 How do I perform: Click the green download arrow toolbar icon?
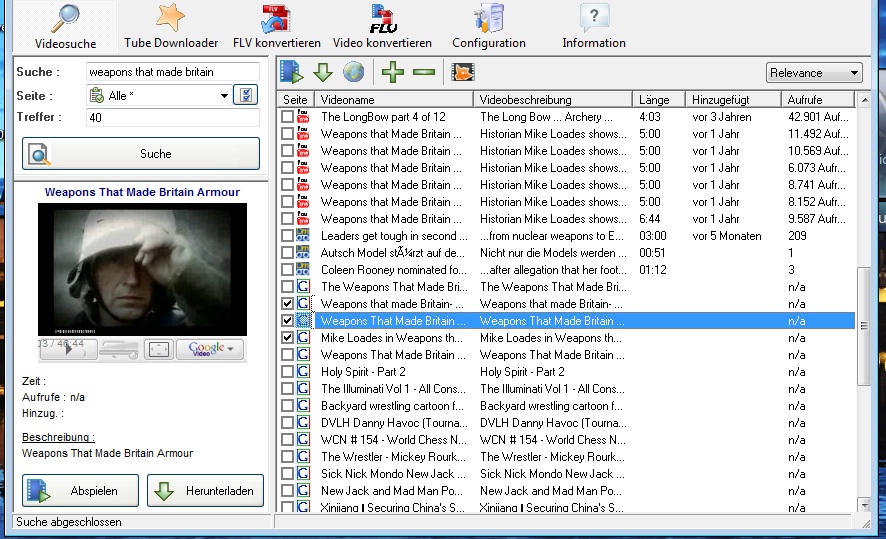[322, 72]
